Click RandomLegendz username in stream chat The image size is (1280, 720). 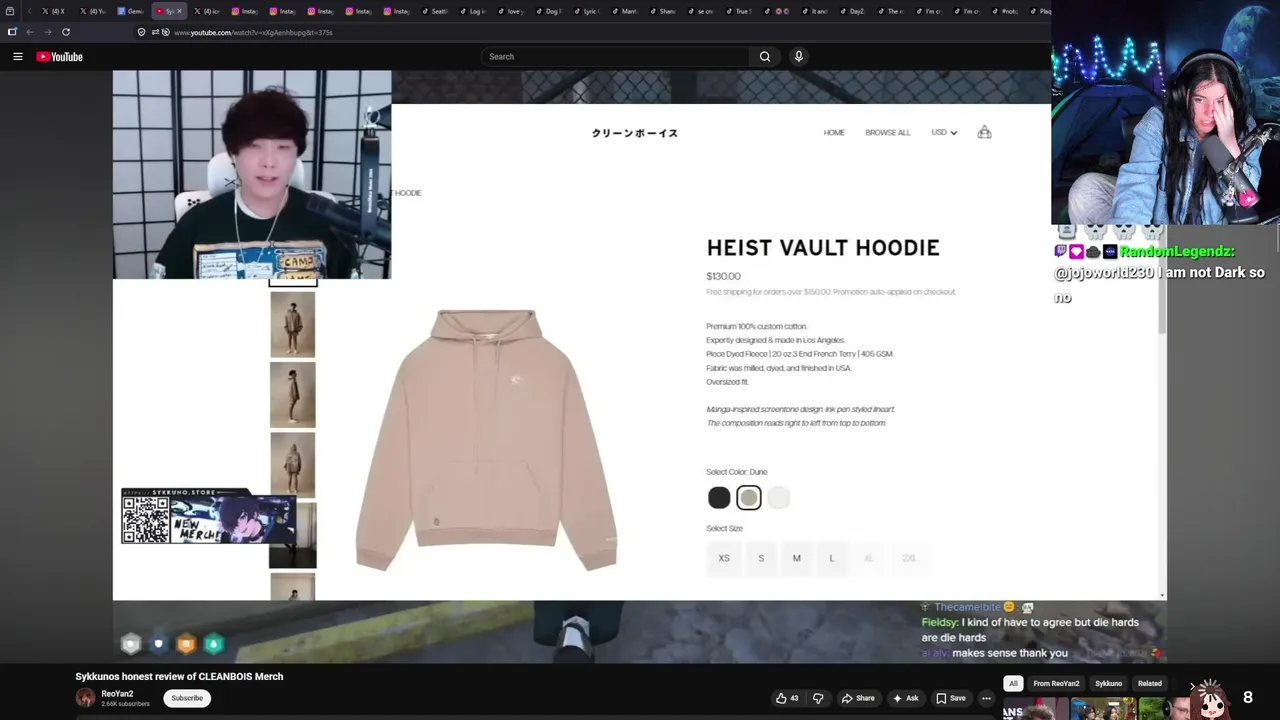click(1177, 252)
